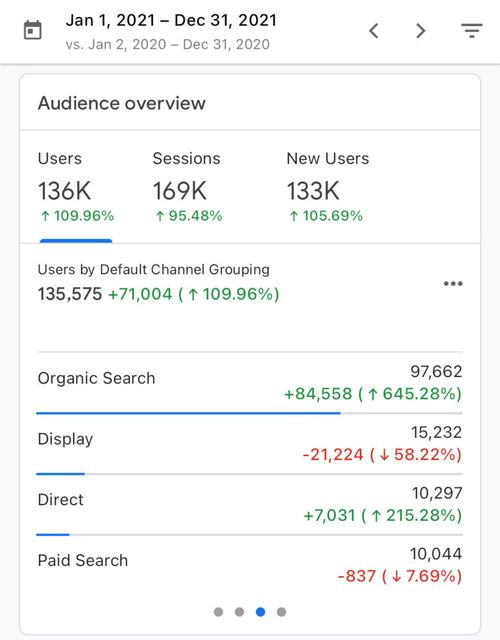Tap the Direct blue progress bar

pyautogui.click(x=53, y=534)
